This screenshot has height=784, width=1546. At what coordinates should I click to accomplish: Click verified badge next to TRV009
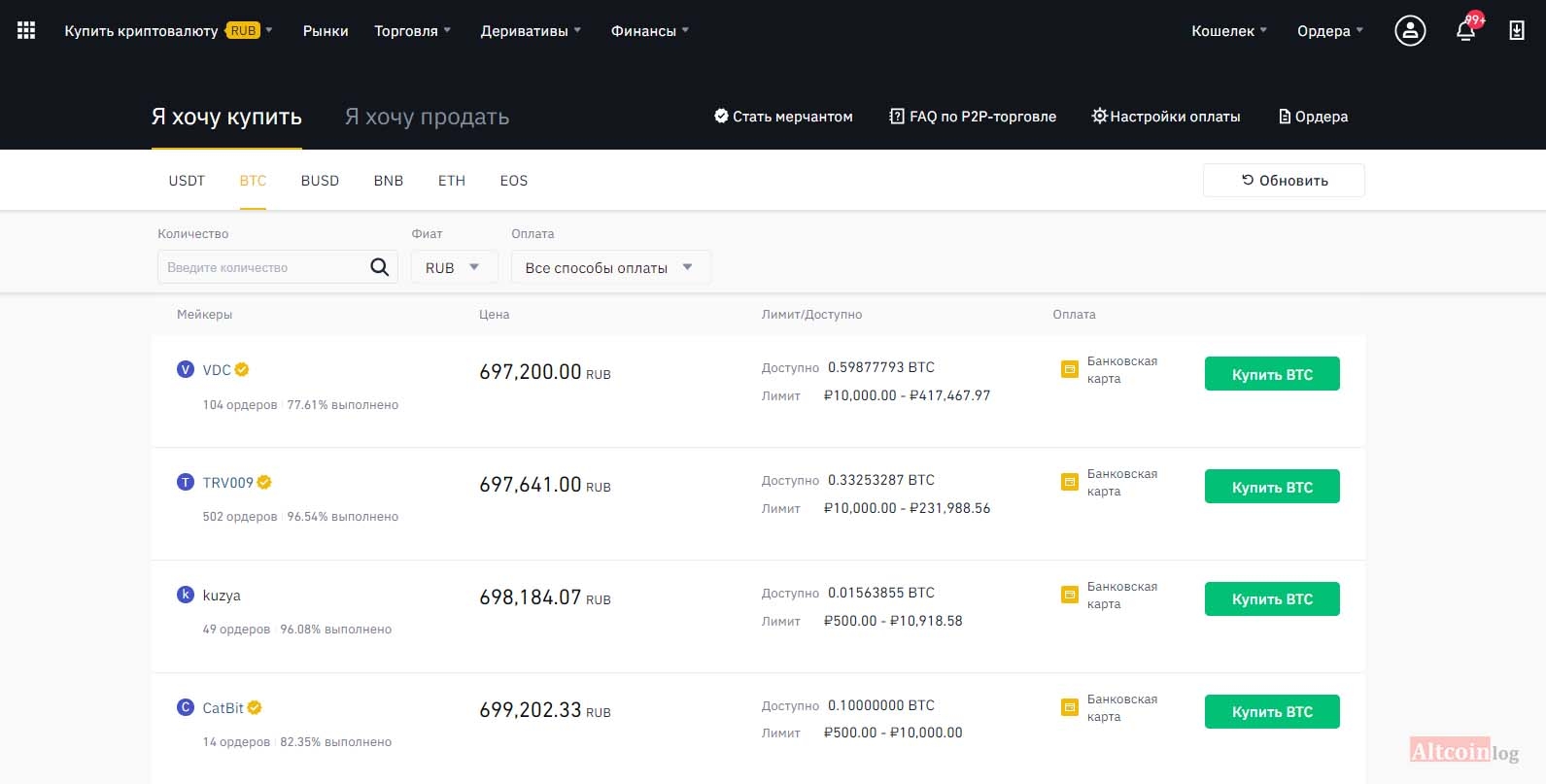[264, 482]
